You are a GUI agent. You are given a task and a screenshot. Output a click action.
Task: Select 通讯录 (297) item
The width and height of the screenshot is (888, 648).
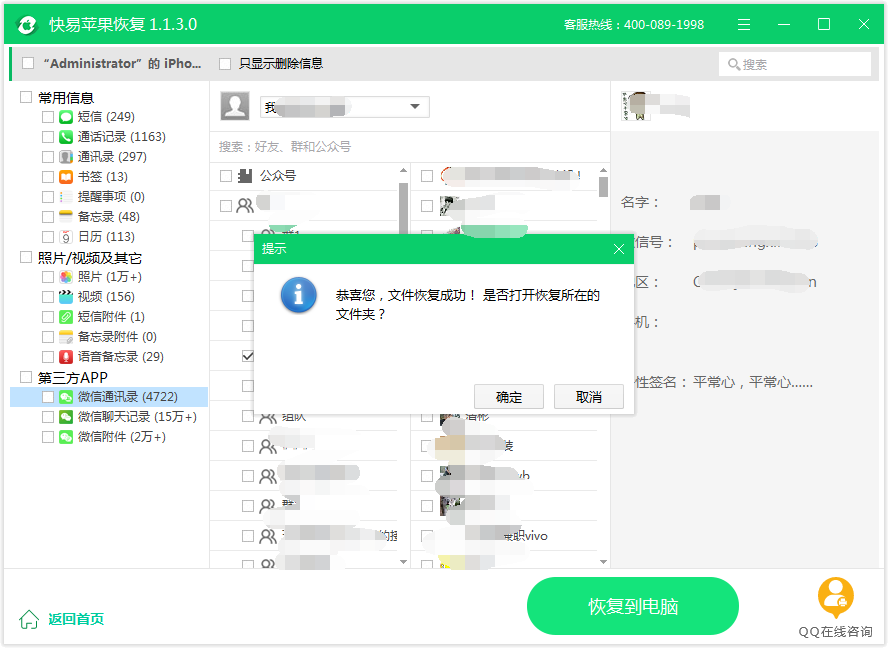(112, 157)
